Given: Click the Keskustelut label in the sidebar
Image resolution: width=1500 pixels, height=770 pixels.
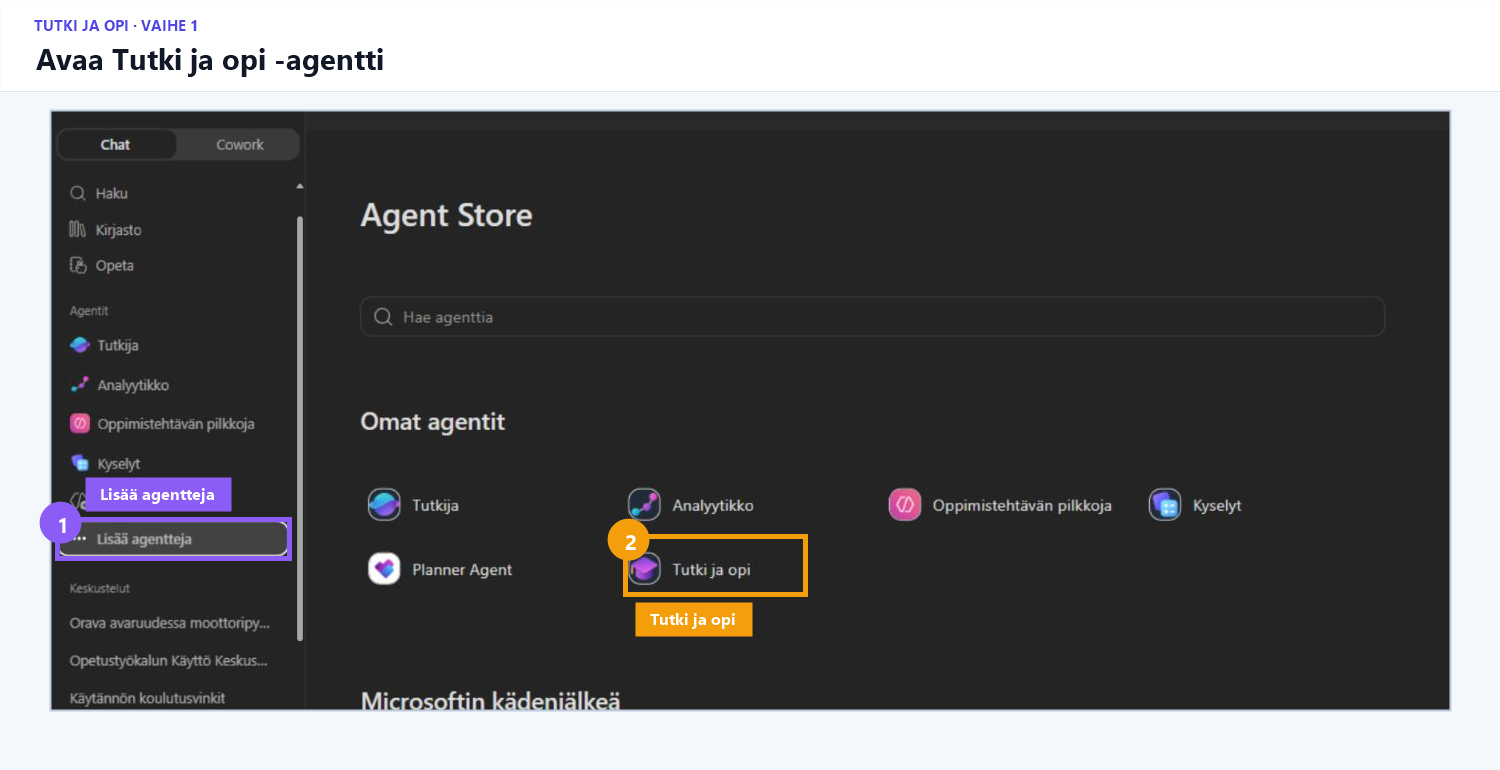Looking at the screenshot, I should 100,588.
